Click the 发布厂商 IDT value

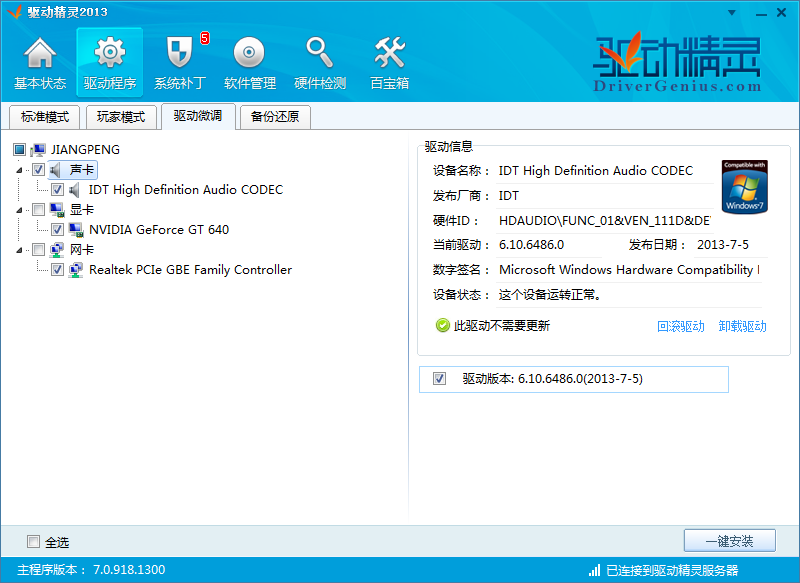tap(509, 196)
